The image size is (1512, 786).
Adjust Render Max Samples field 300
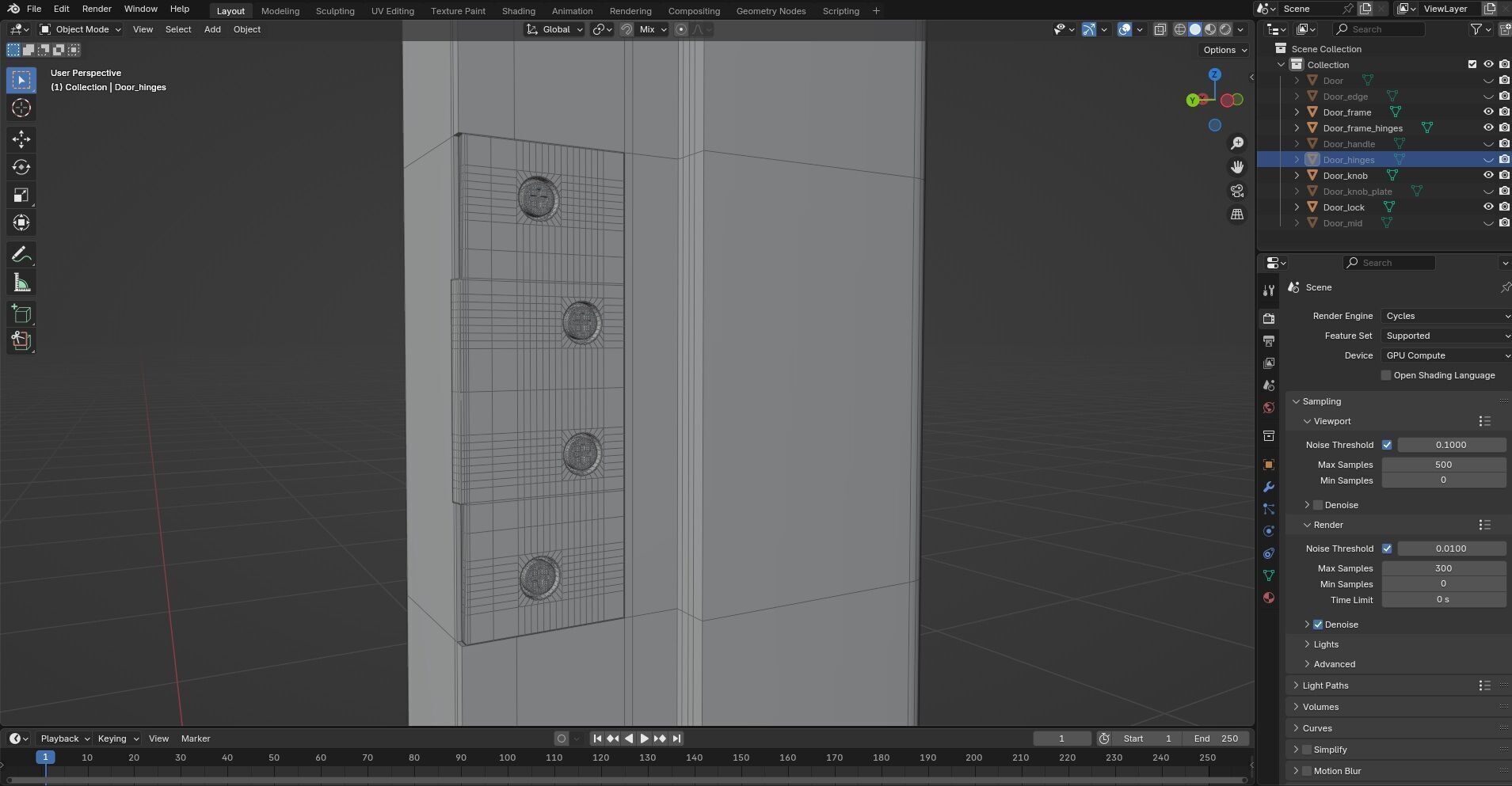[1443, 568]
